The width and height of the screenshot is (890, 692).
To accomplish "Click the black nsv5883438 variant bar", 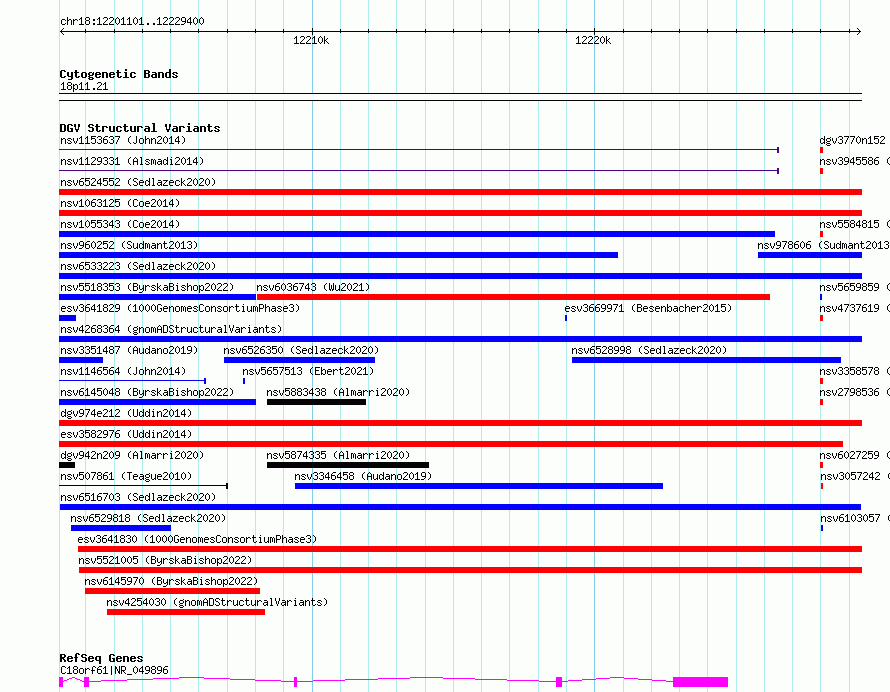I will click(x=316, y=402).
